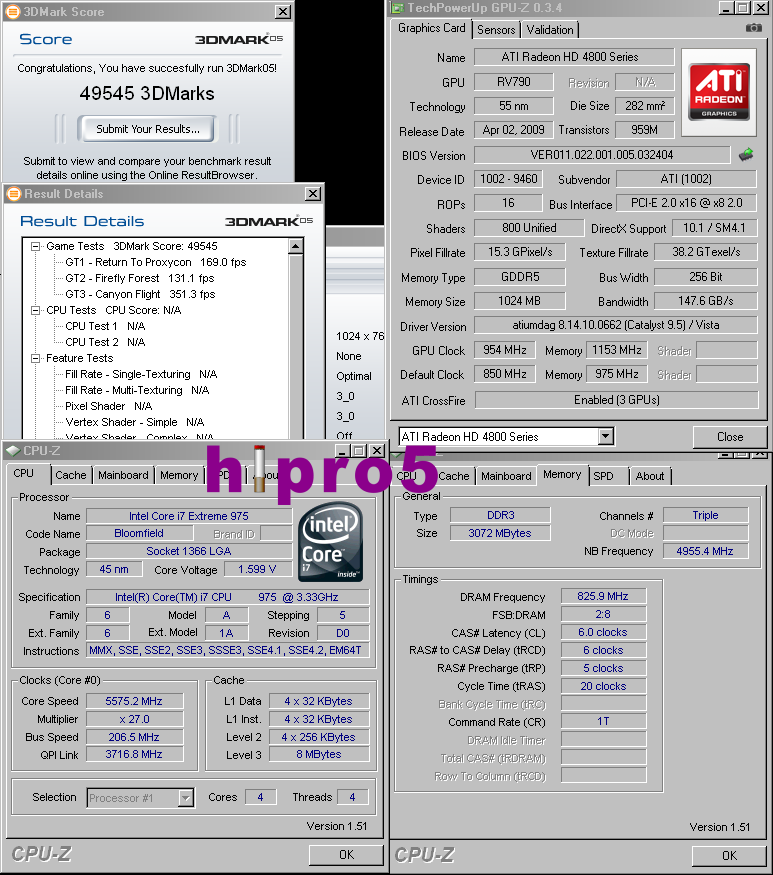Click the GPU Clock 954 MHz field

coord(505,350)
